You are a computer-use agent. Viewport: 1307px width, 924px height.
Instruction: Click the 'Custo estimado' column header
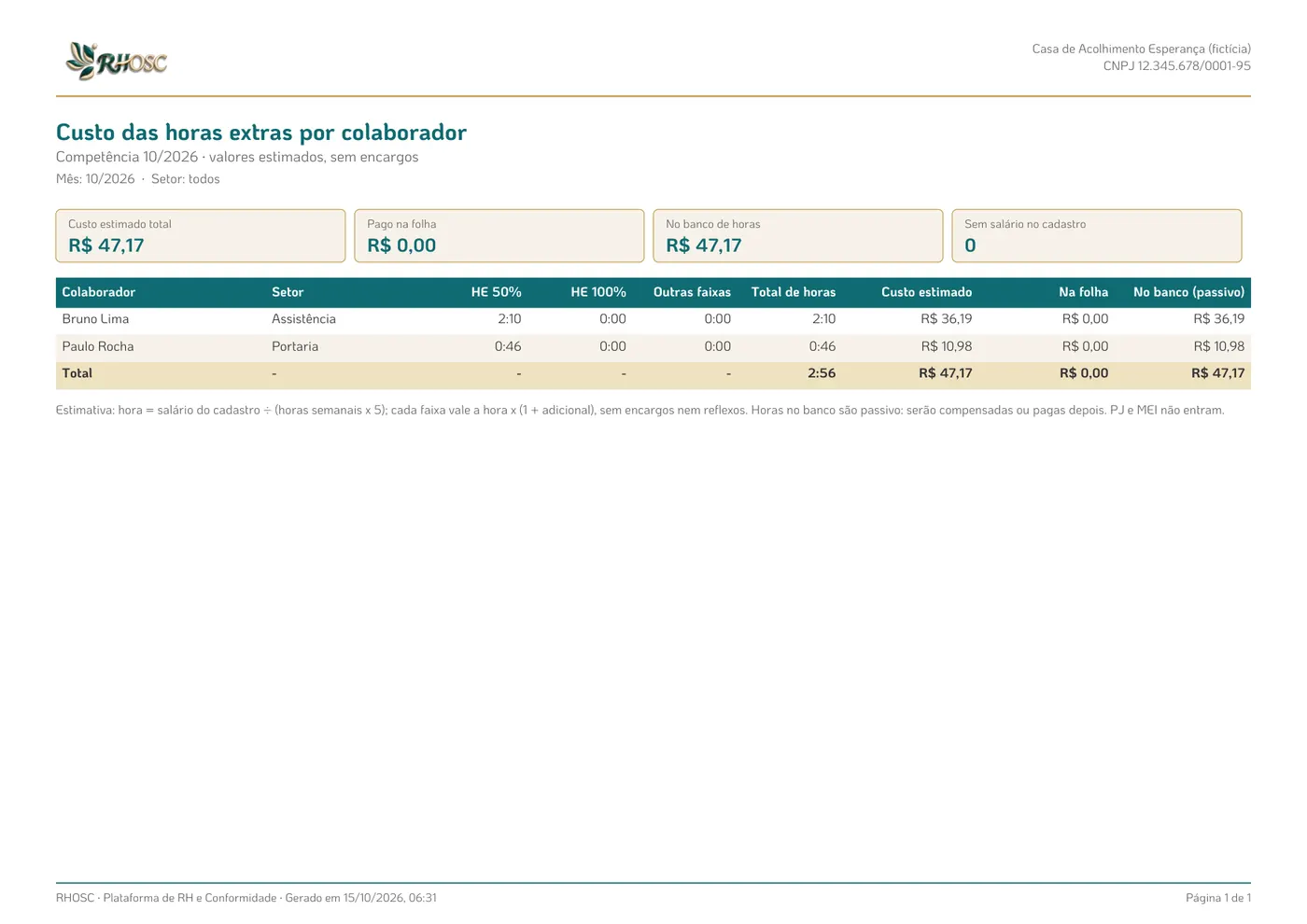[x=926, y=292]
